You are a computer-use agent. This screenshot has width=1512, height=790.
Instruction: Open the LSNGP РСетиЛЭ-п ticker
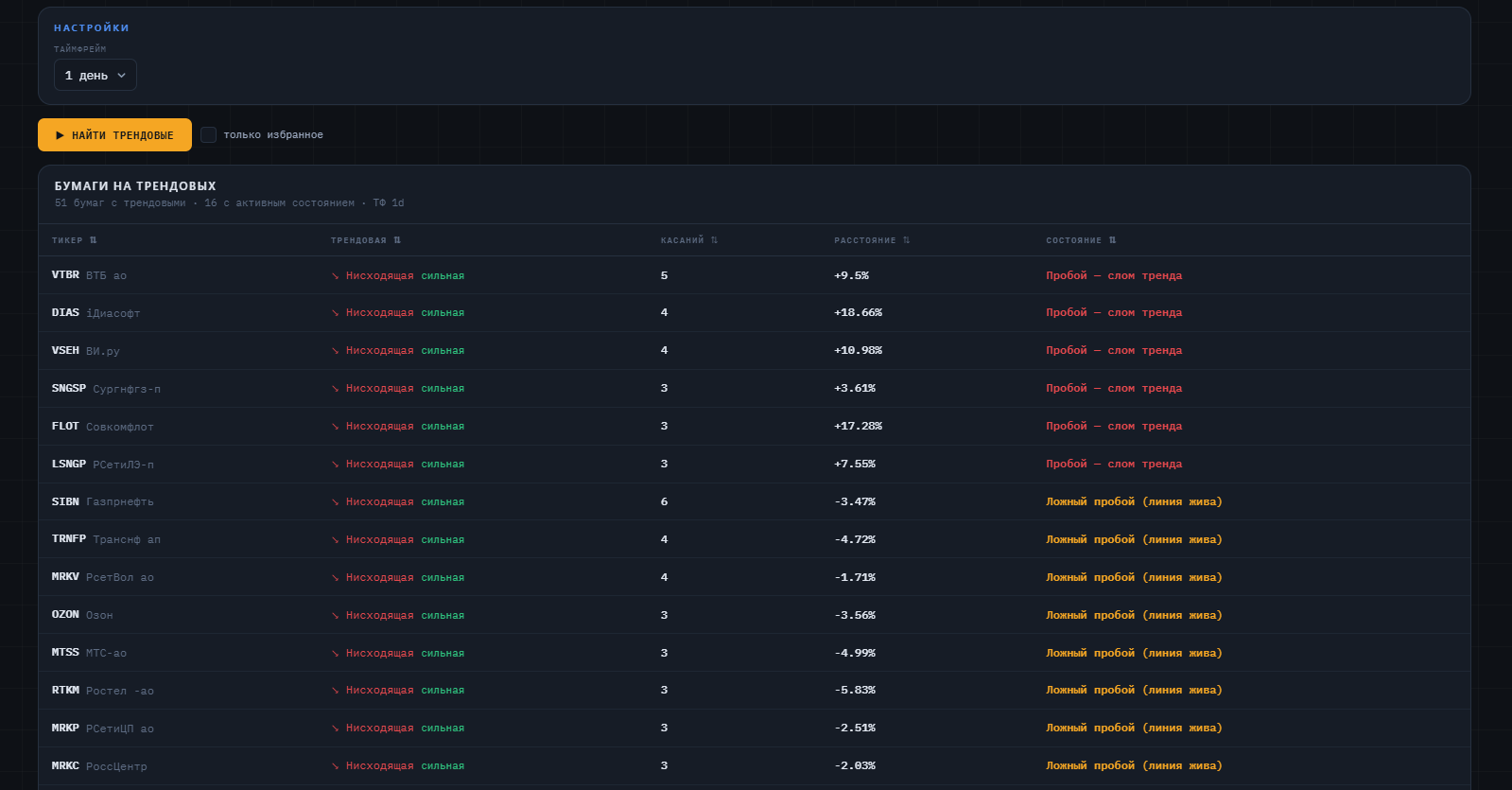coord(102,464)
